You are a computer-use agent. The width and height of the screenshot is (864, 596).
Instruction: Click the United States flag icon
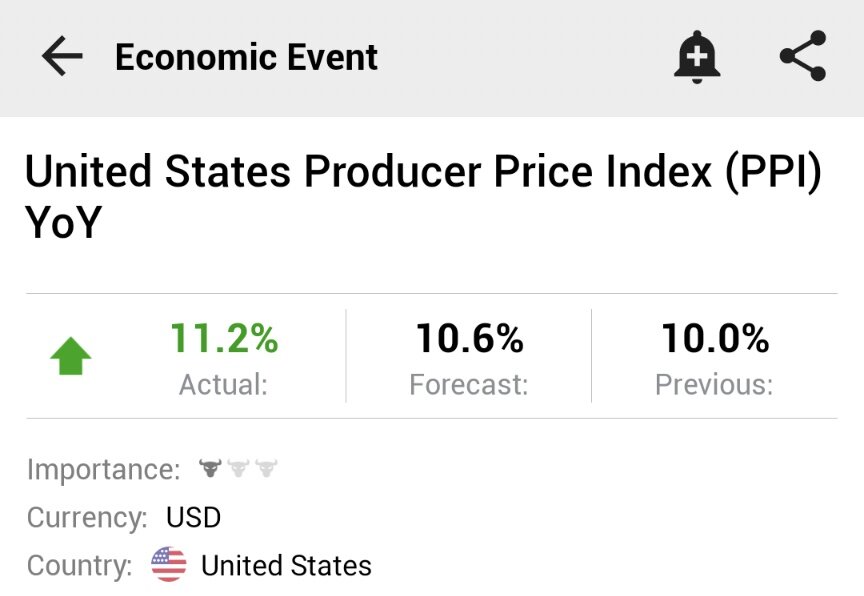[x=169, y=565]
